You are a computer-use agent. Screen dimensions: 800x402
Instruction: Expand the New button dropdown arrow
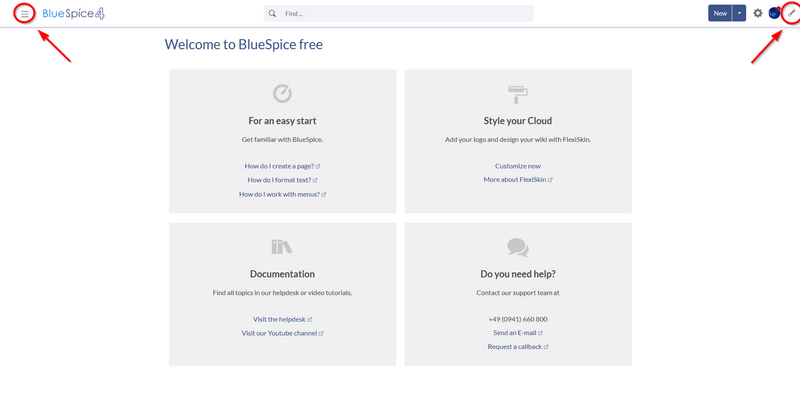pos(739,13)
